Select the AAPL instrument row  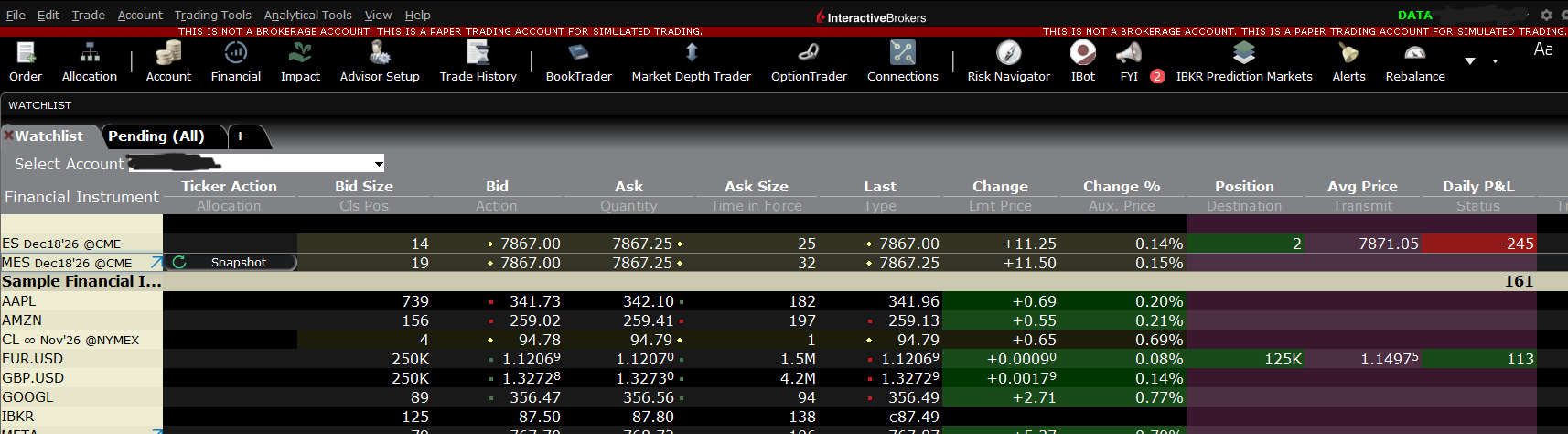tap(81, 301)
